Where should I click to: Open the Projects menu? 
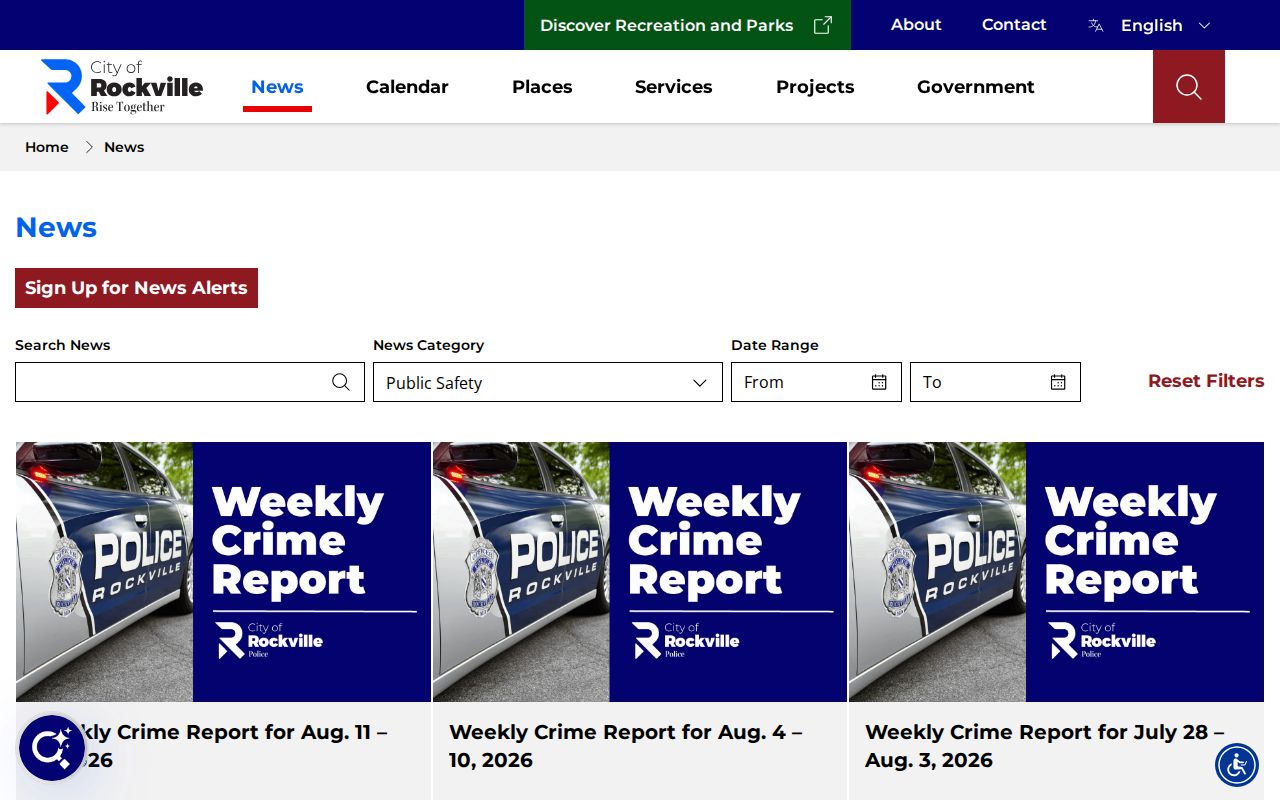pos(815,87)
